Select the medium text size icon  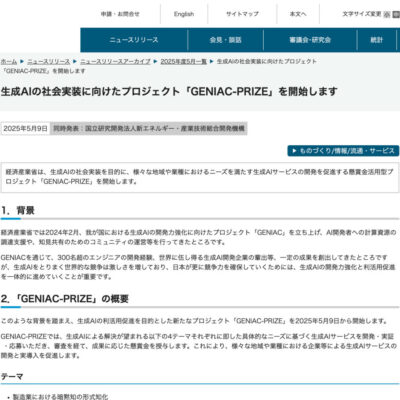coord(396,14)
